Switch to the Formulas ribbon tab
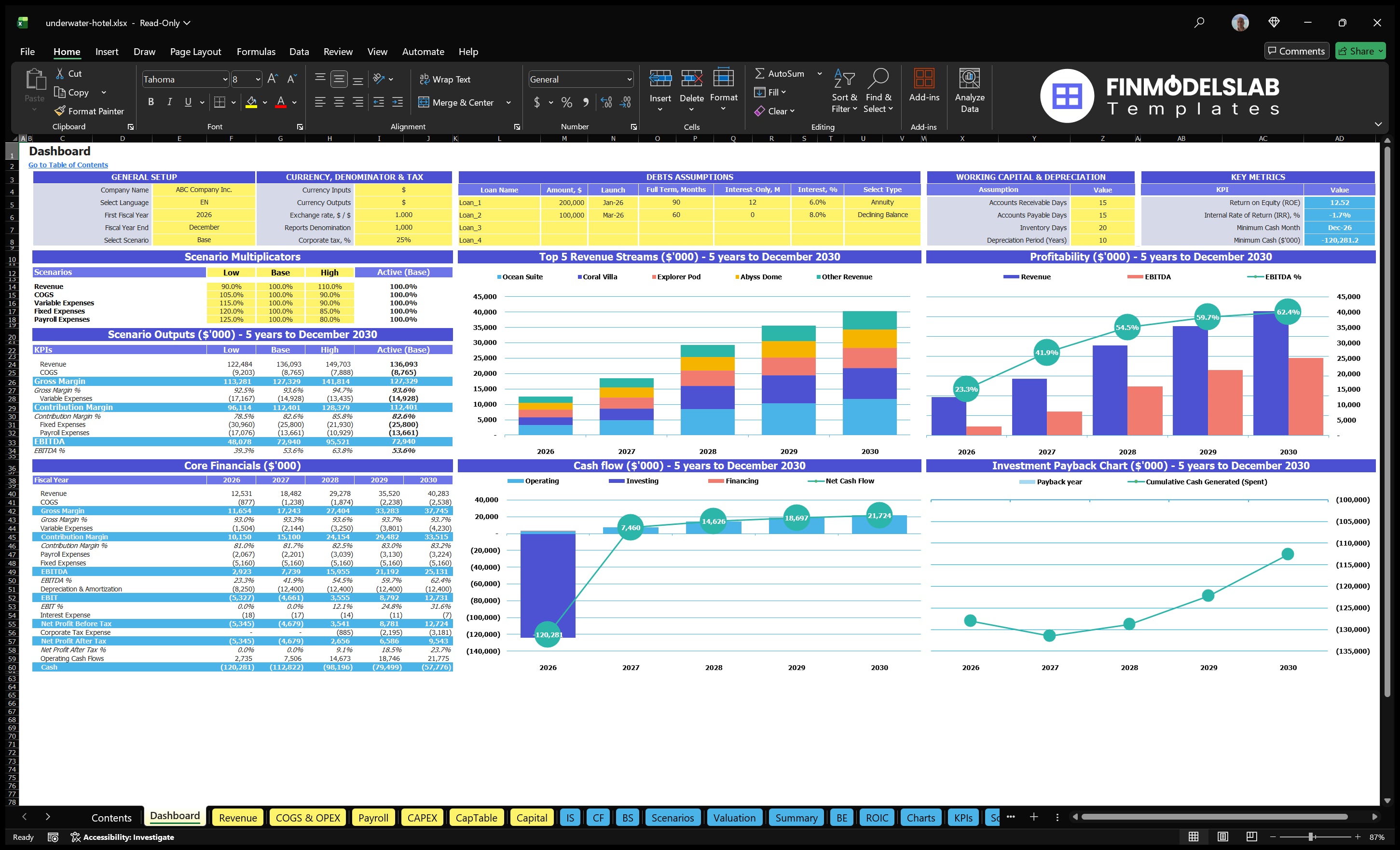 pyautogui.click(x=256, y=52)
